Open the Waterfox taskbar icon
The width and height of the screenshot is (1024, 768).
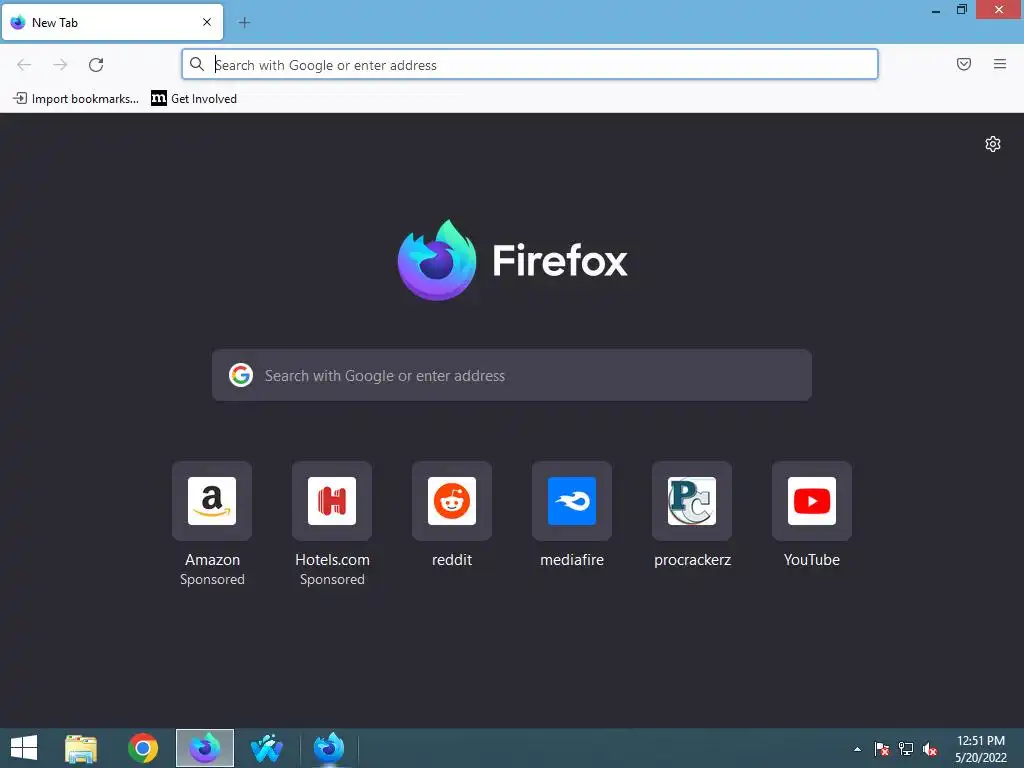coord(266,748)
